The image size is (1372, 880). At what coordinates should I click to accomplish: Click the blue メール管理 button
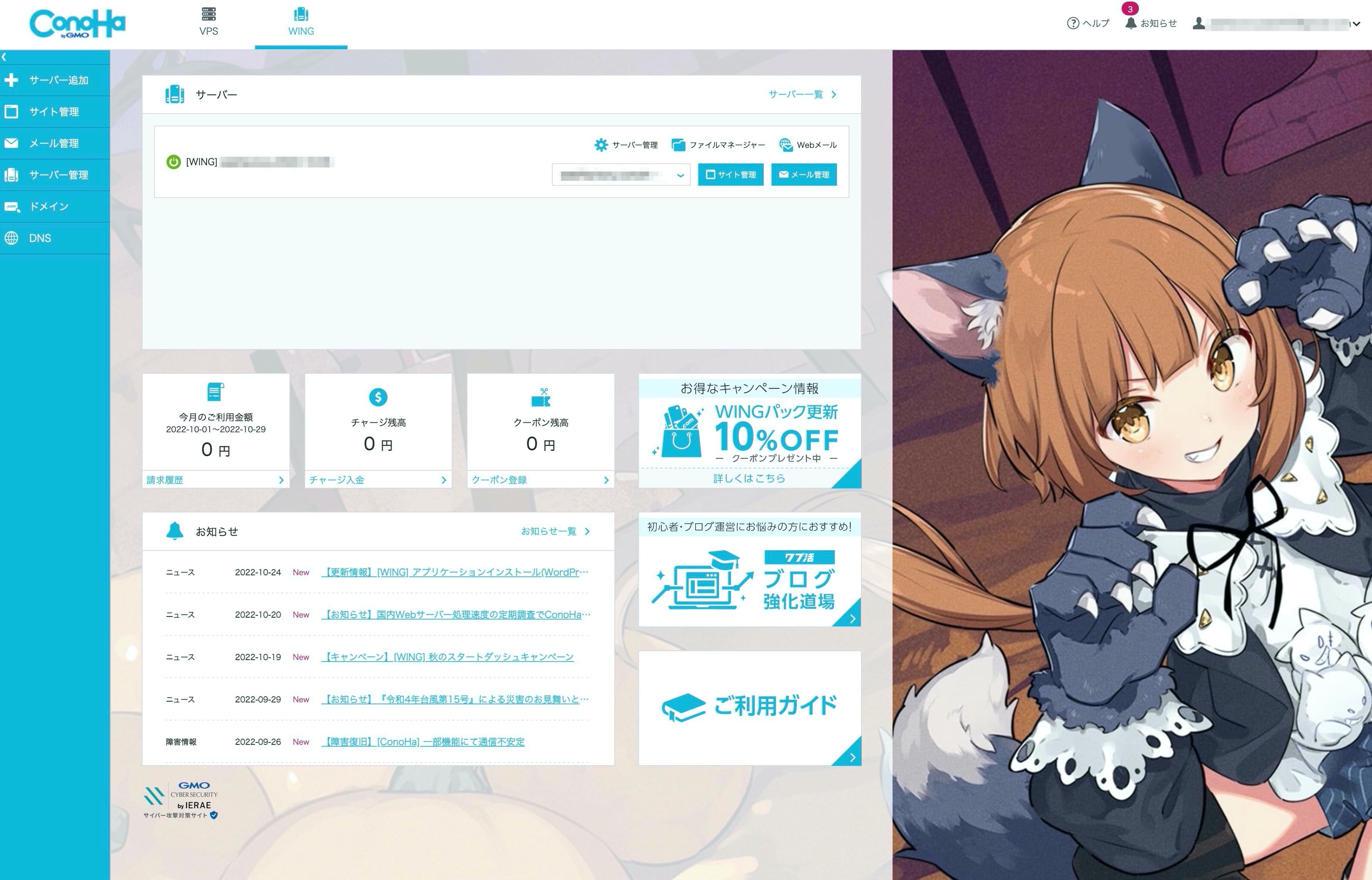[x=804, y=175]
